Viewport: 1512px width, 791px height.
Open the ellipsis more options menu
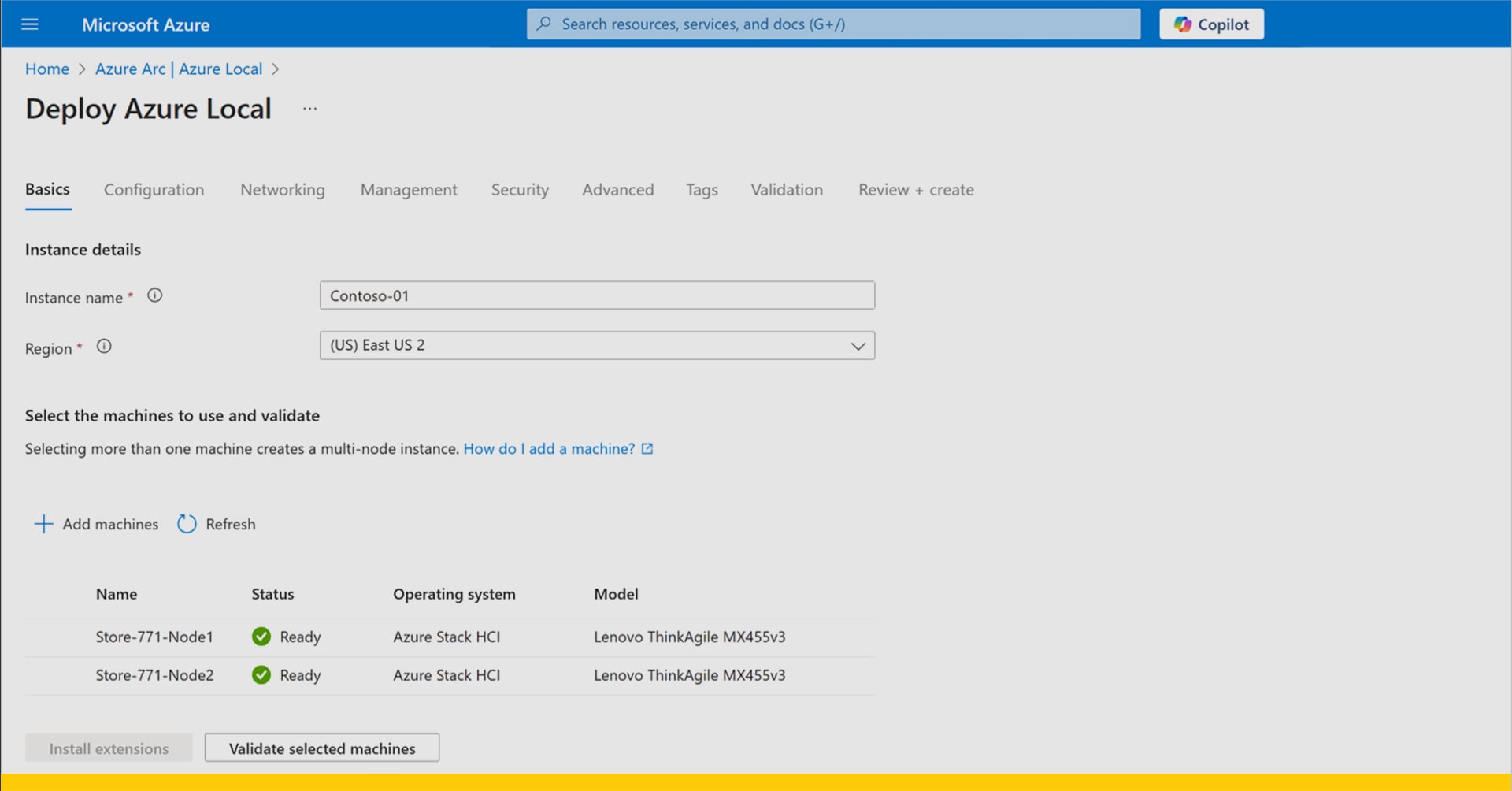click(x=309, y=109)
